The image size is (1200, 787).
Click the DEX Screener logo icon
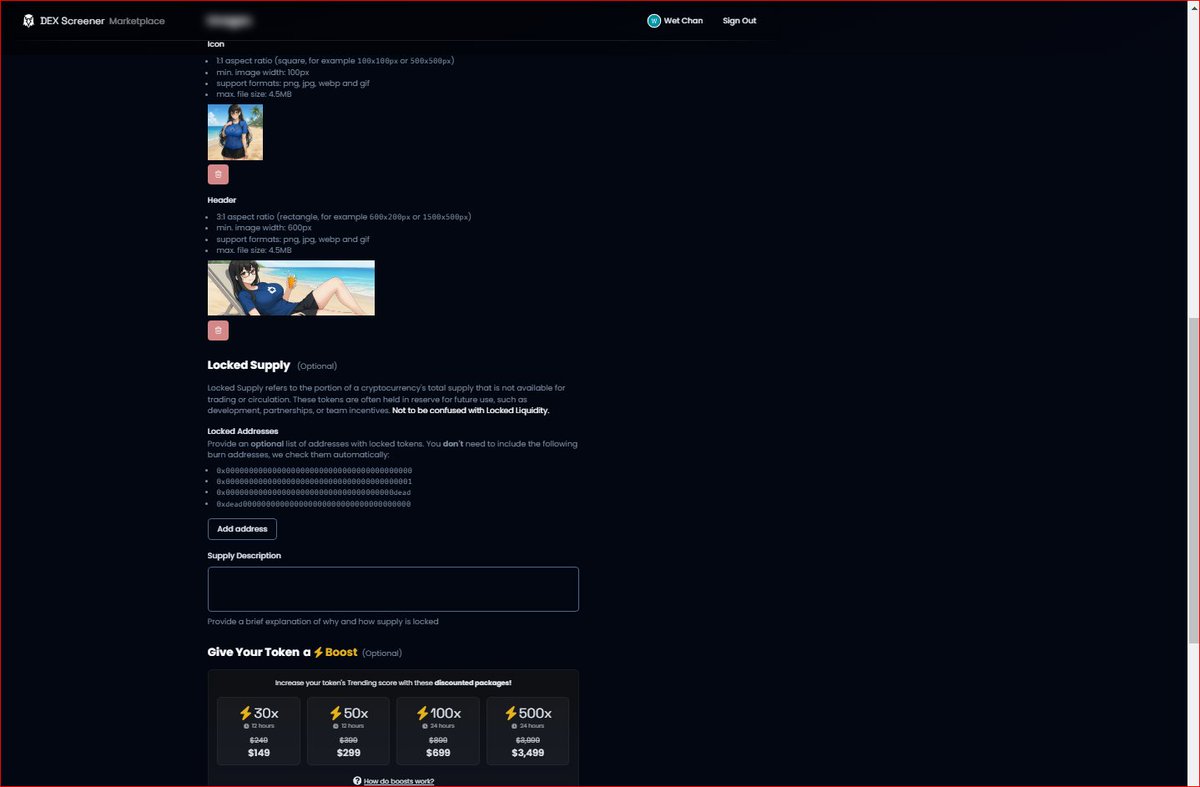pyautogui.click(x=29, y=21)
